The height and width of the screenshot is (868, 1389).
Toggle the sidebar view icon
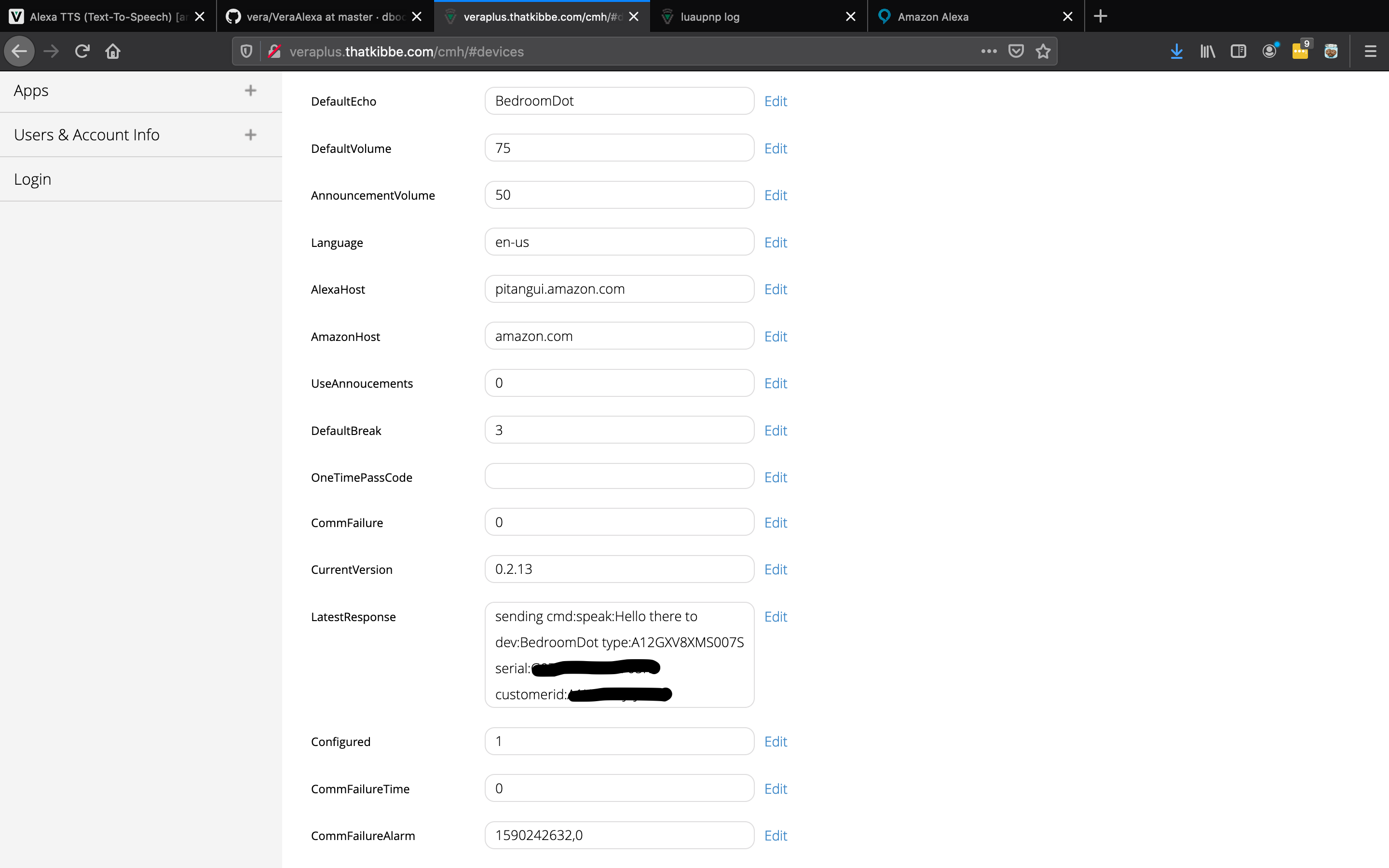[x=1238, y=52]
